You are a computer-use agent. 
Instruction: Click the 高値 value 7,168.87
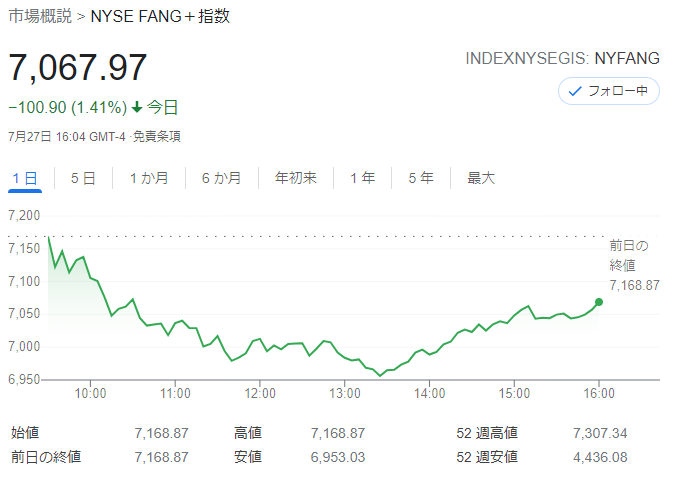338,433
